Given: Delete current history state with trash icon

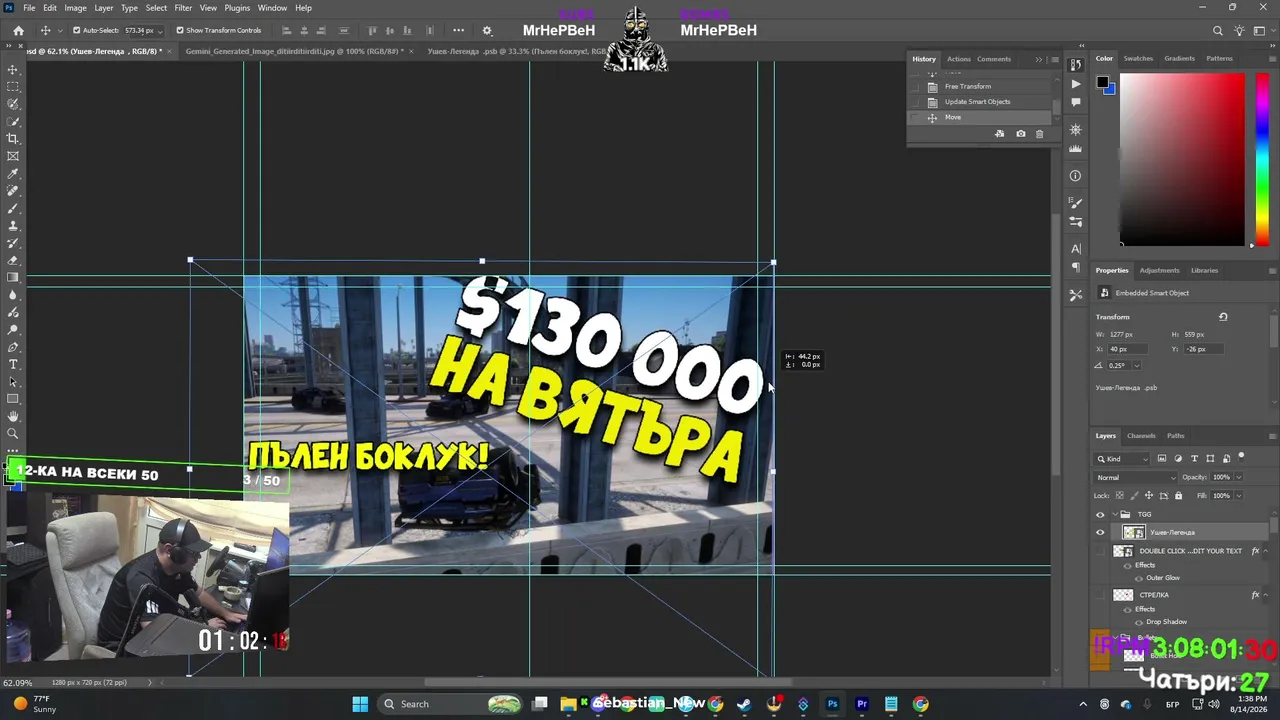Looking at the screenshot, I should 1039,134.
